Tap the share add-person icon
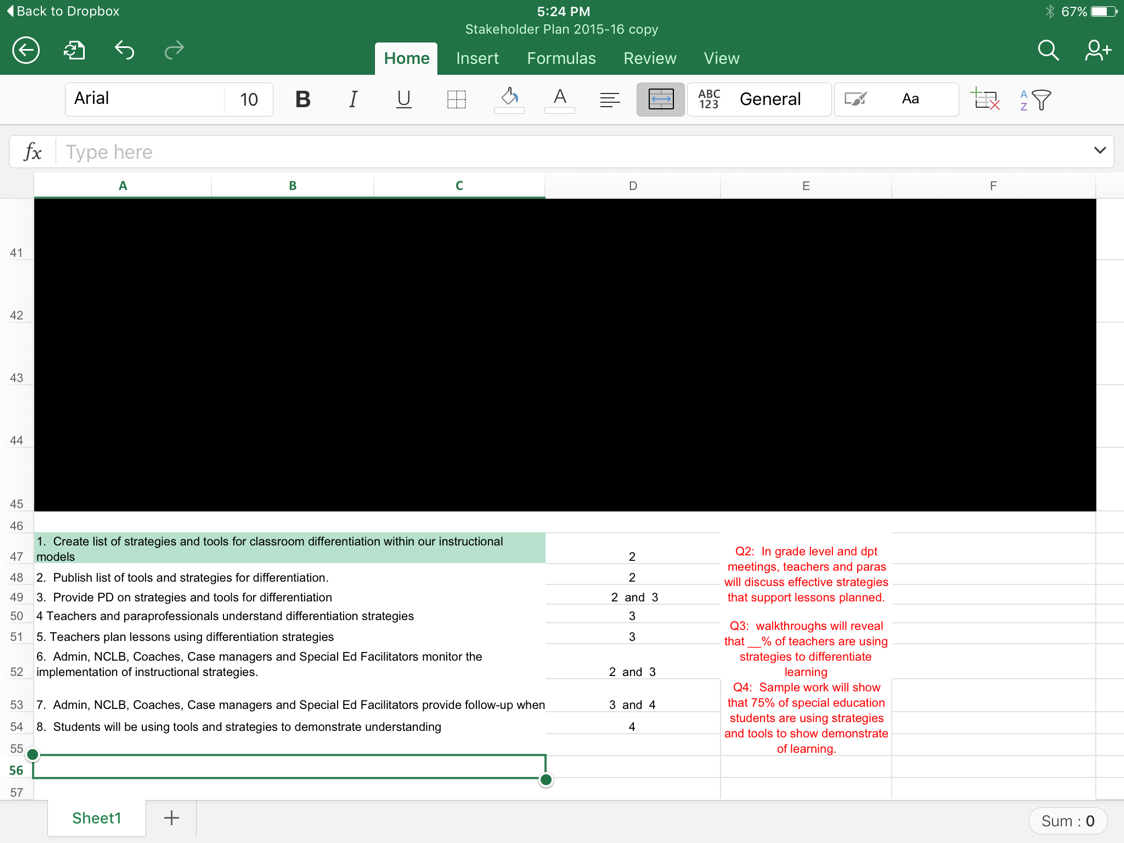 1097,50
